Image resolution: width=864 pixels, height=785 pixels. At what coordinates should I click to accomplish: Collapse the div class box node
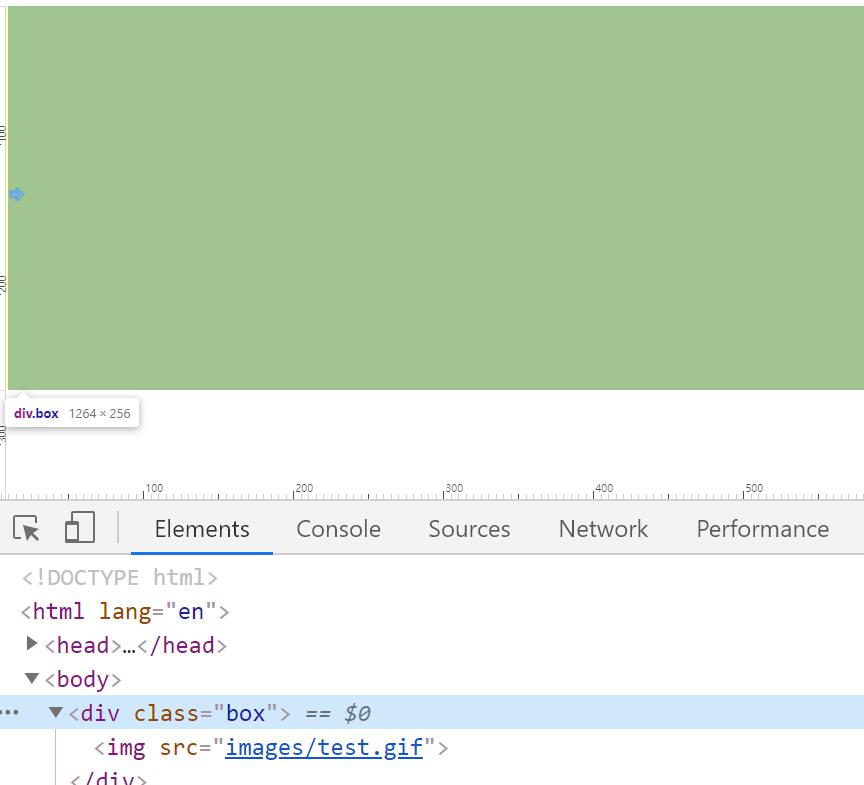tap(56, 712)
